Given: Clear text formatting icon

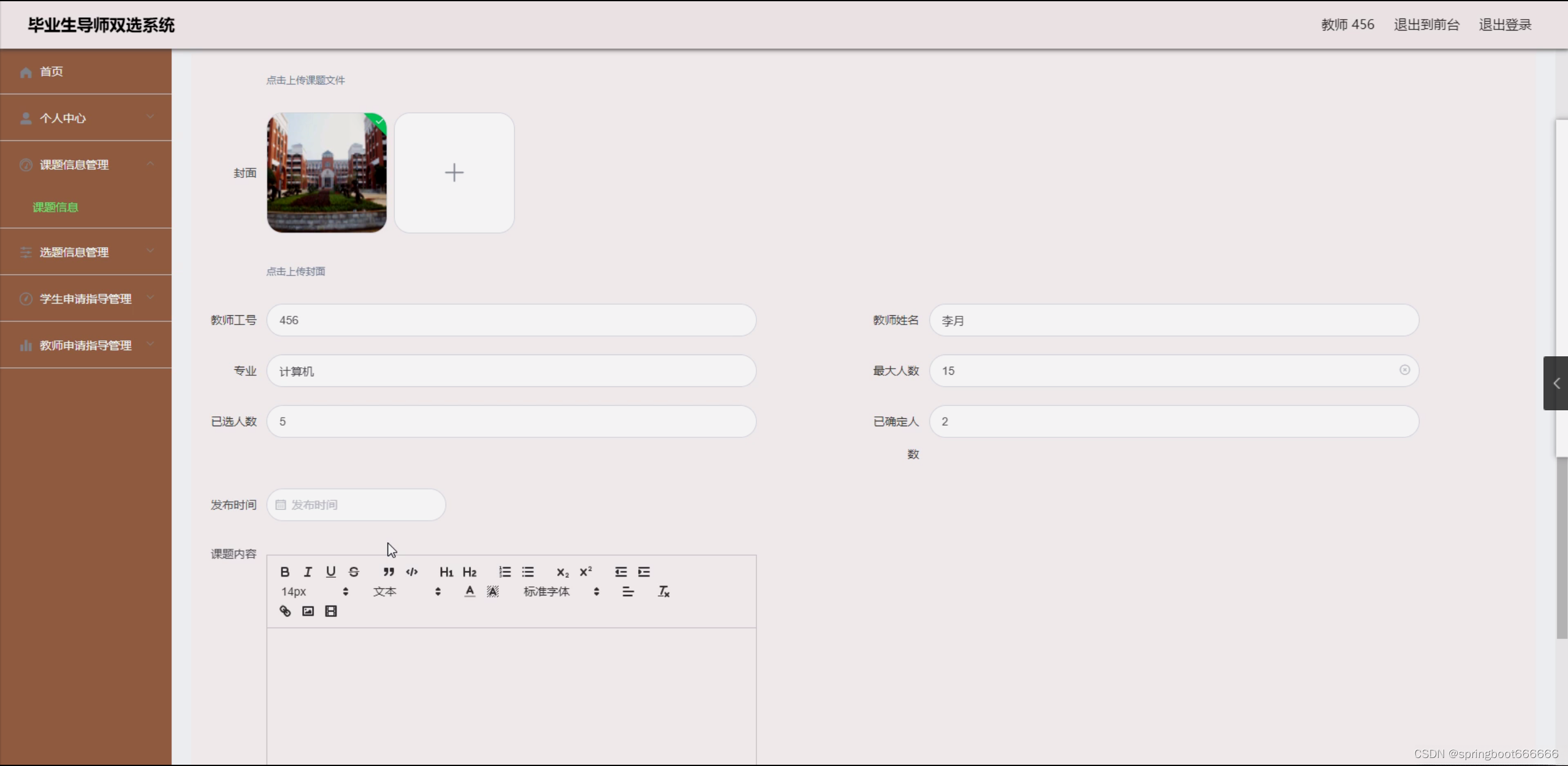Looking at the screenshot, I should [x=663, y=591].
